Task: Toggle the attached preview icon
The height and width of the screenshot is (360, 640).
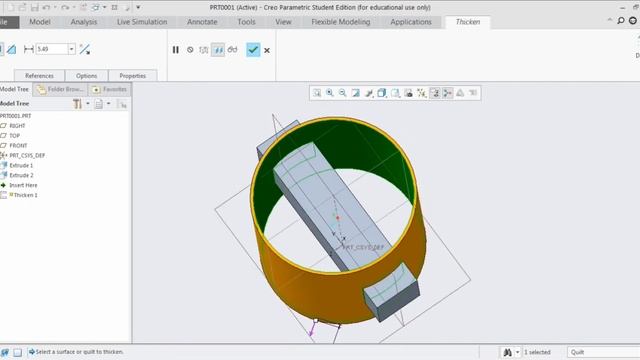Action: [218, 50]
